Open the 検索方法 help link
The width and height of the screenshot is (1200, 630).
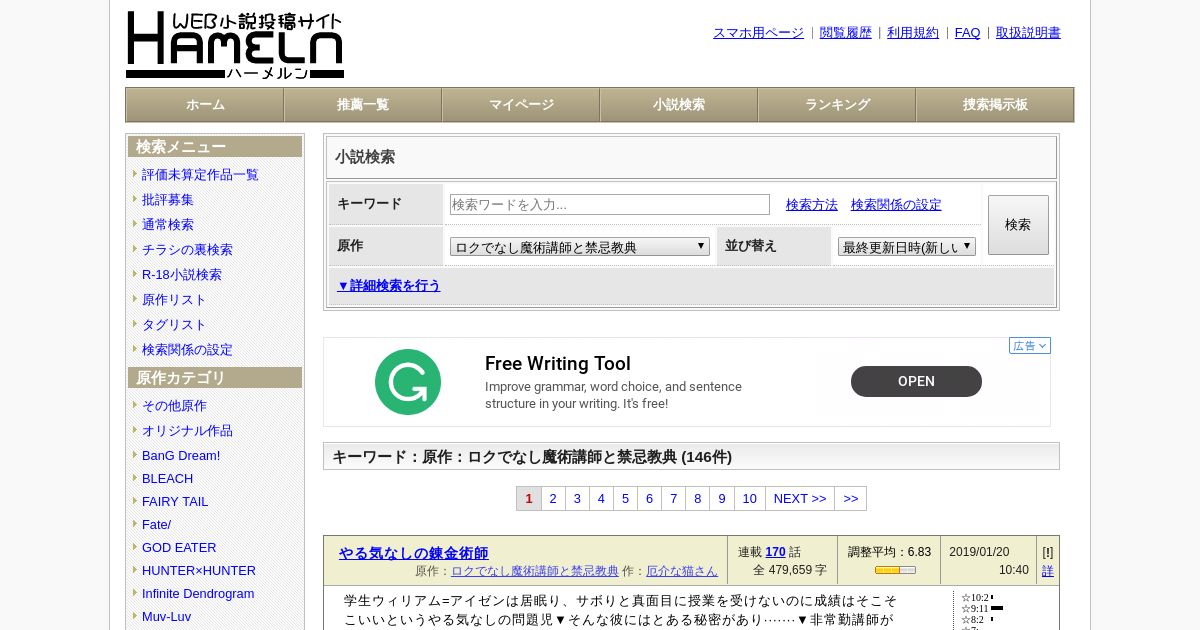(812, 204)
